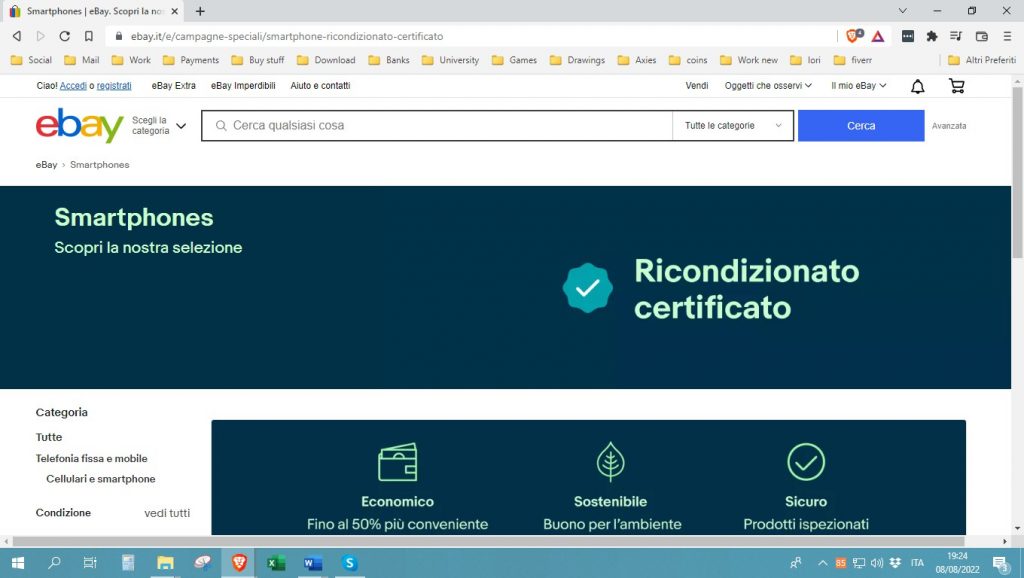
Task: Open Skype from the taskbar
Action: [x=349, y=563]
